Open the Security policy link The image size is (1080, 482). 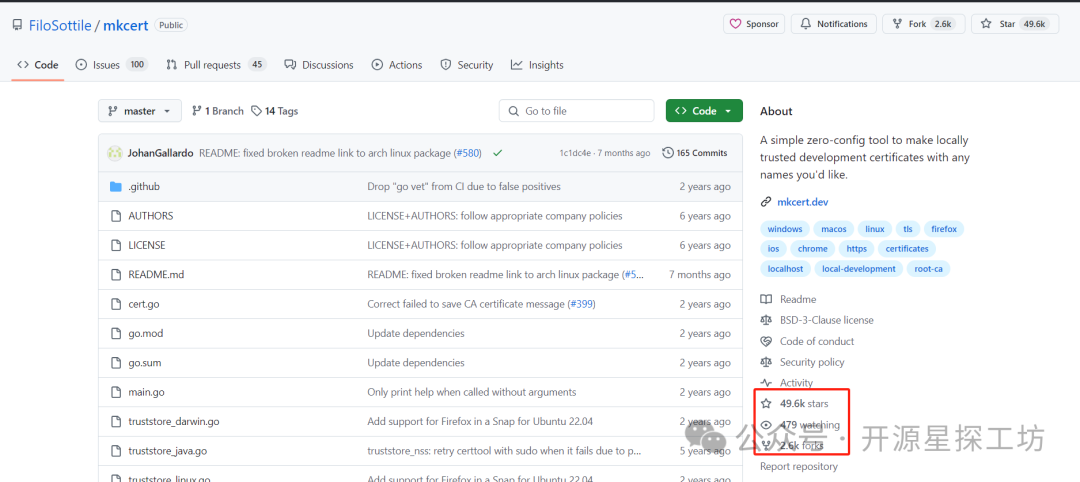(x=812, y=362)
